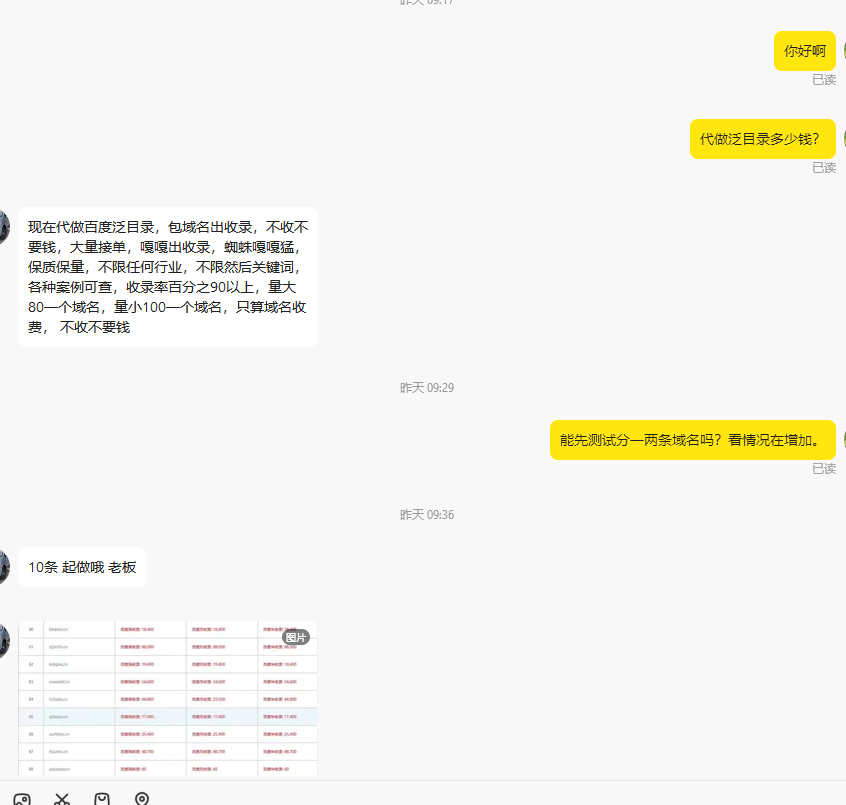Click "已读" status under "代做泛目录多少钱？"
The image size is (846, 805).
823,168
